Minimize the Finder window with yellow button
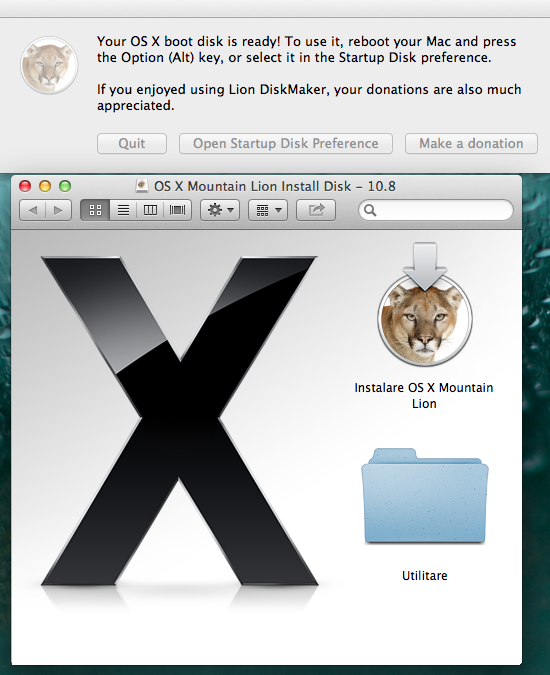550x675 pixels. 45,186
